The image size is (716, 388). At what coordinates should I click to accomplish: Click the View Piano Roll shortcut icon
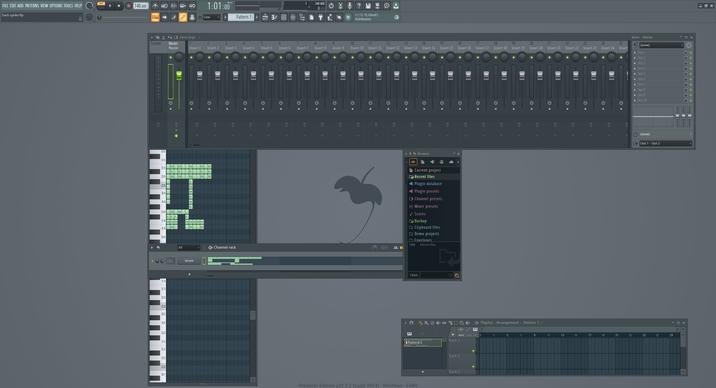(x=274, y=17)
